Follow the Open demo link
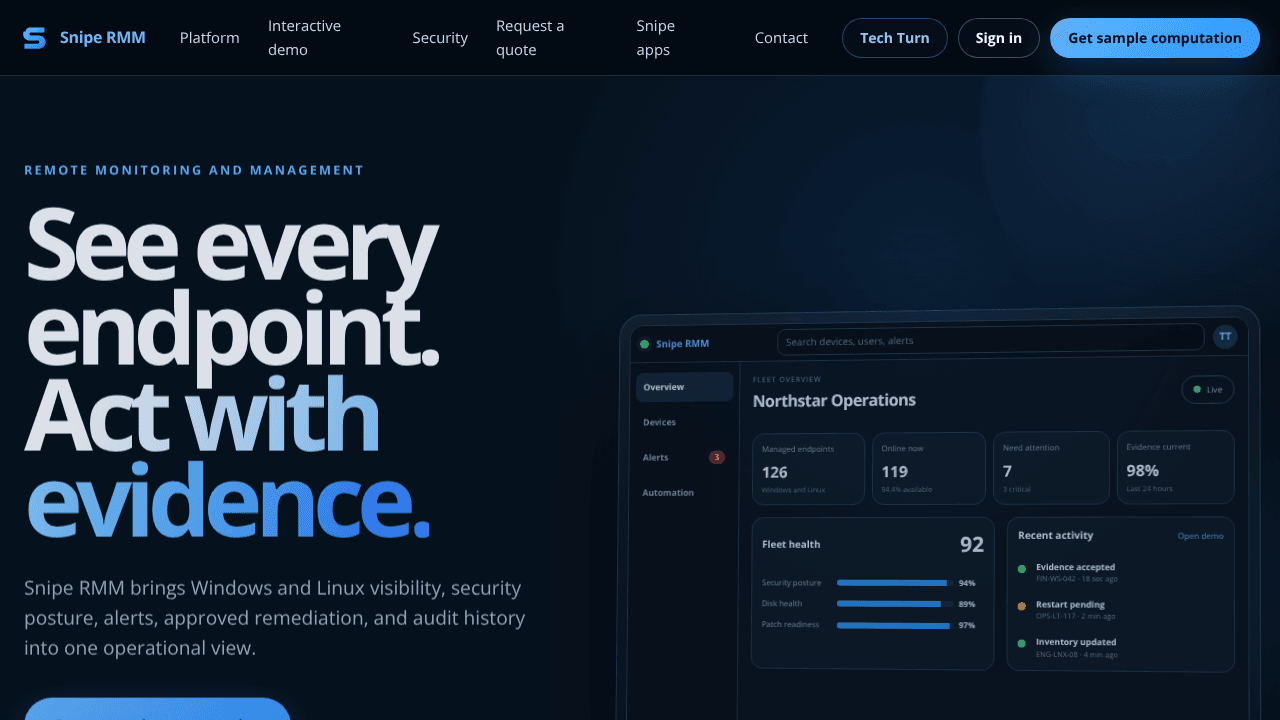Image resolution: width=1280 pixels, height=720 pixels. tap(1200, 536)
